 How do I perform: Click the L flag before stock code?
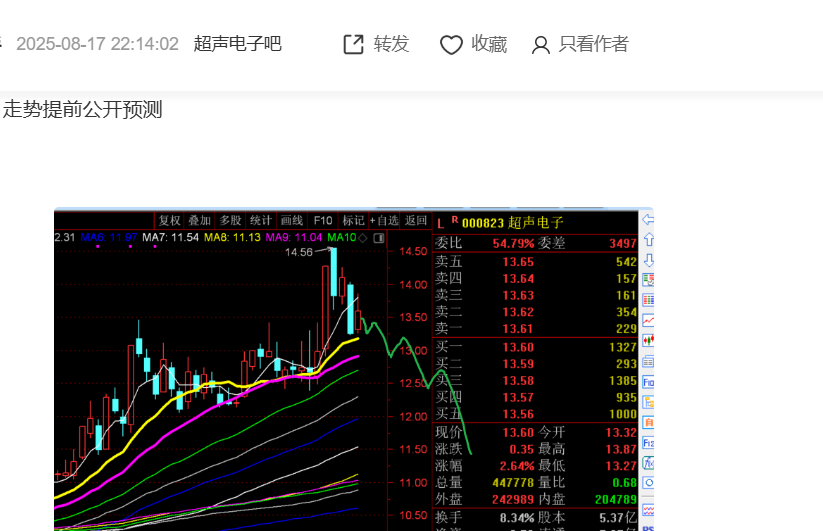440,224
